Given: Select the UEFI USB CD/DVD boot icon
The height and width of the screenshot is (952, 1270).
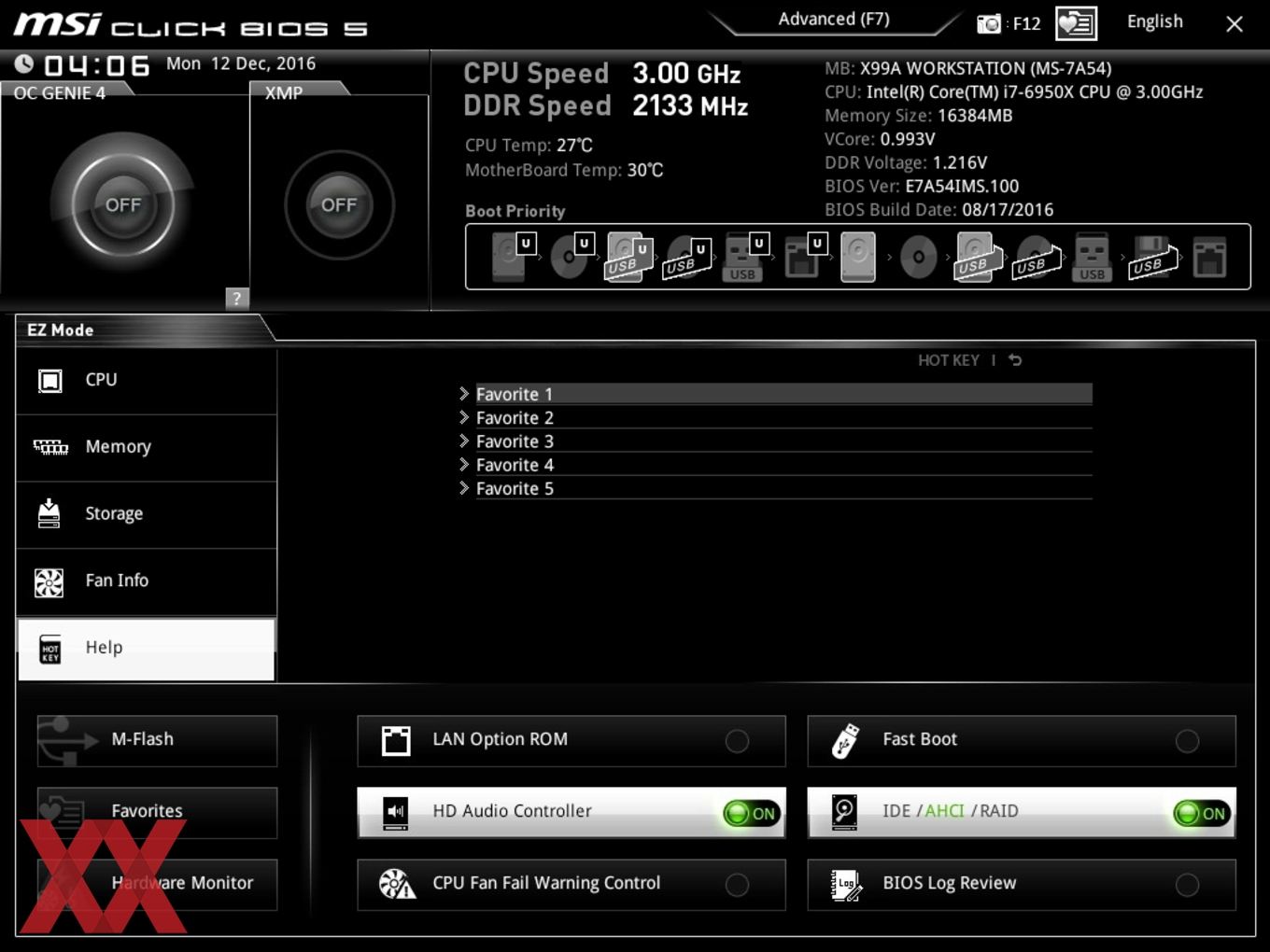Looking at the screenshot, I should click(x=686, y=257).
